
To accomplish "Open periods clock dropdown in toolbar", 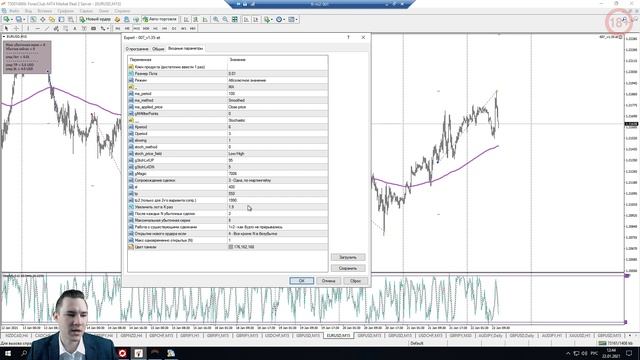I will [x=280, y=19].
